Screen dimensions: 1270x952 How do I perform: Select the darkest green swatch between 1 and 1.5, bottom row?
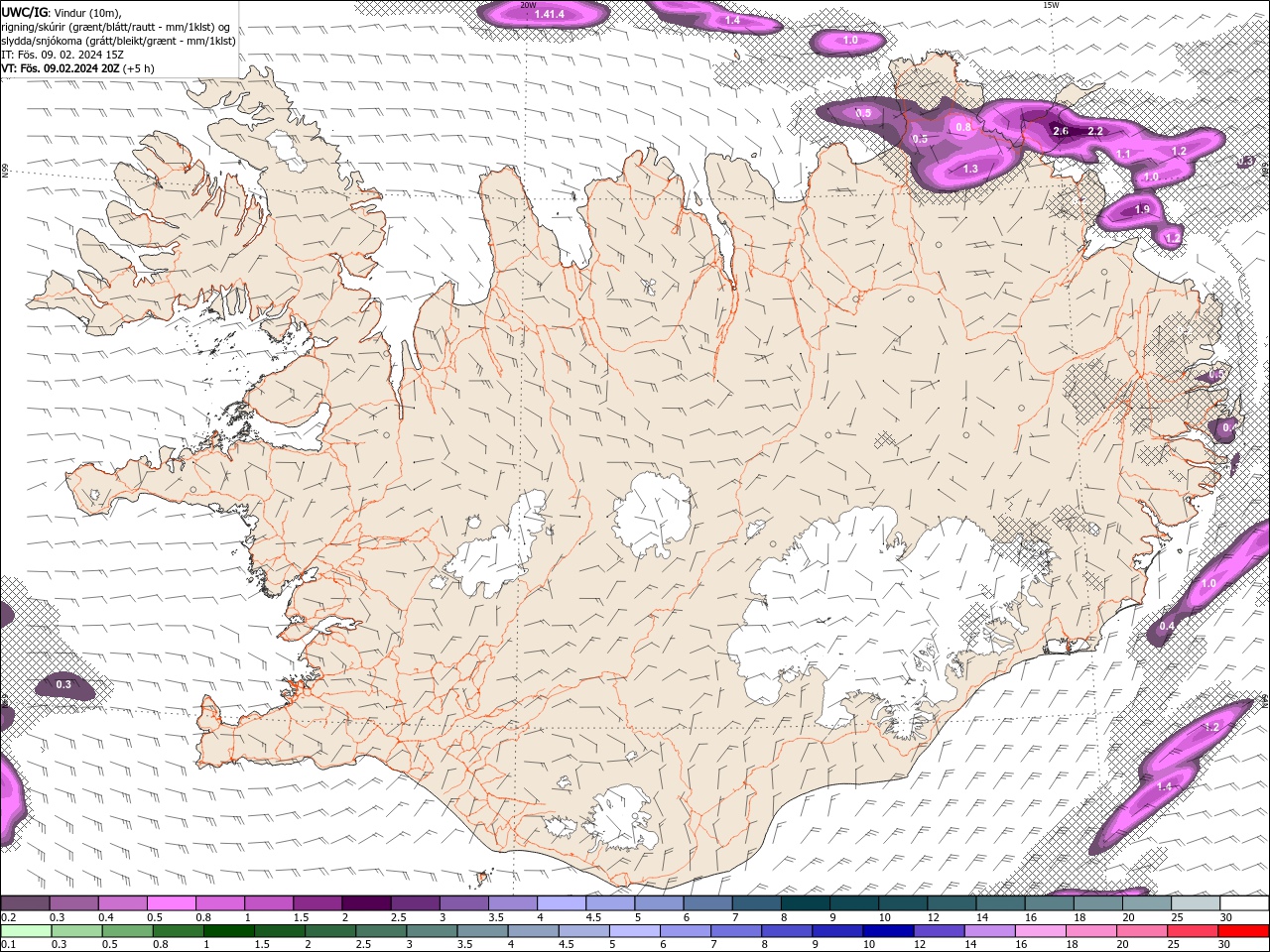tap(228, 930)
